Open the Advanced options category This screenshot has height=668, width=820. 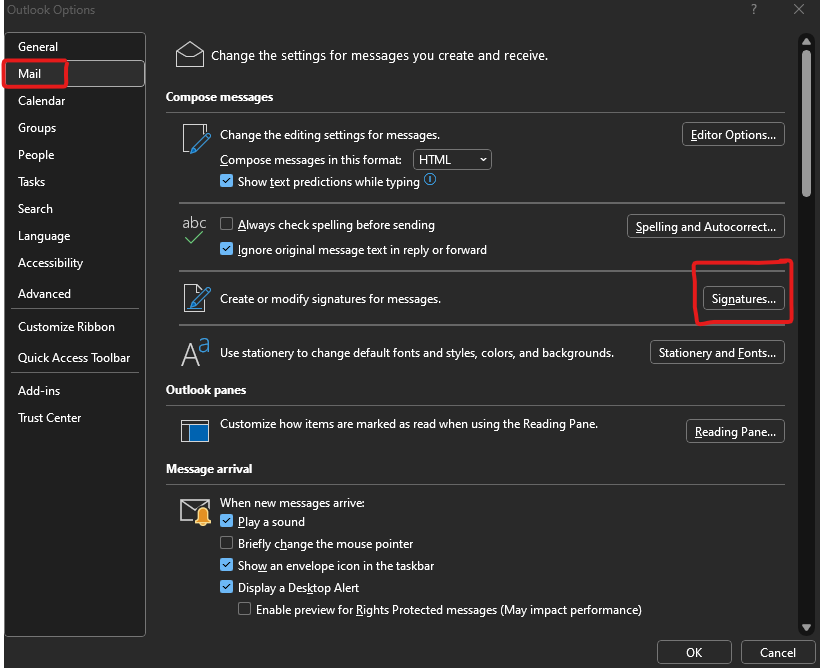click(x=75, y=293)
